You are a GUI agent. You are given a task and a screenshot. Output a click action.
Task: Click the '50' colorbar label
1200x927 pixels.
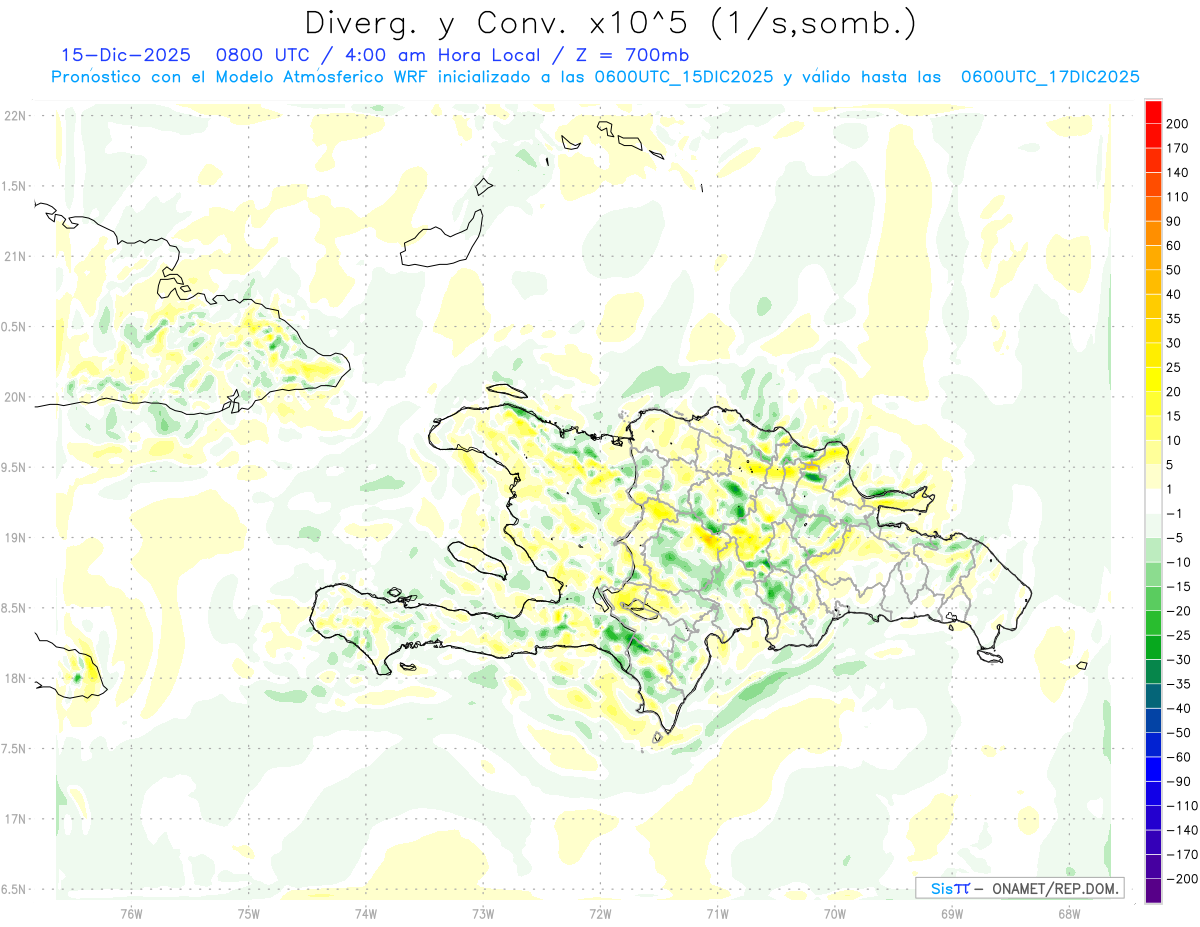pyautogui.click(x=1173, y=270)
